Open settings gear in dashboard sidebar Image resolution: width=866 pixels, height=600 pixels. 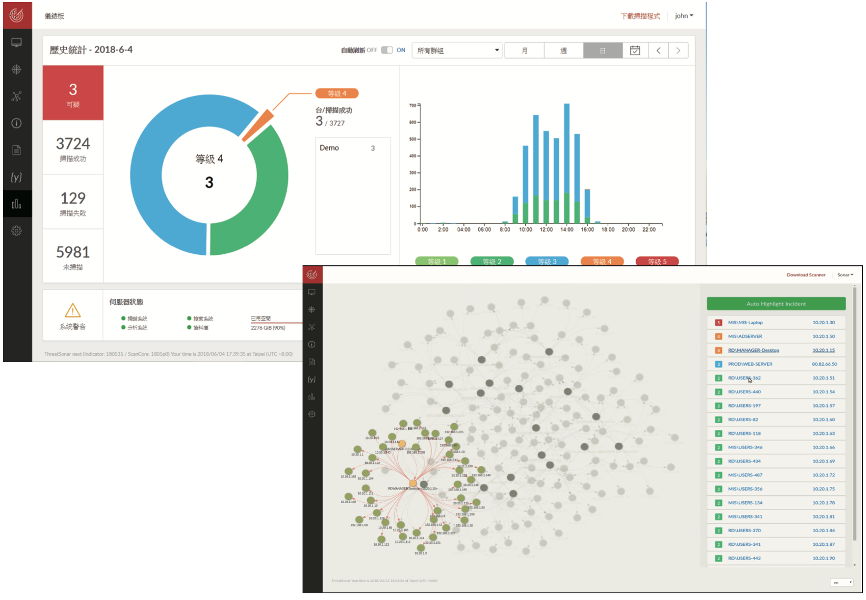coord(17,231)
